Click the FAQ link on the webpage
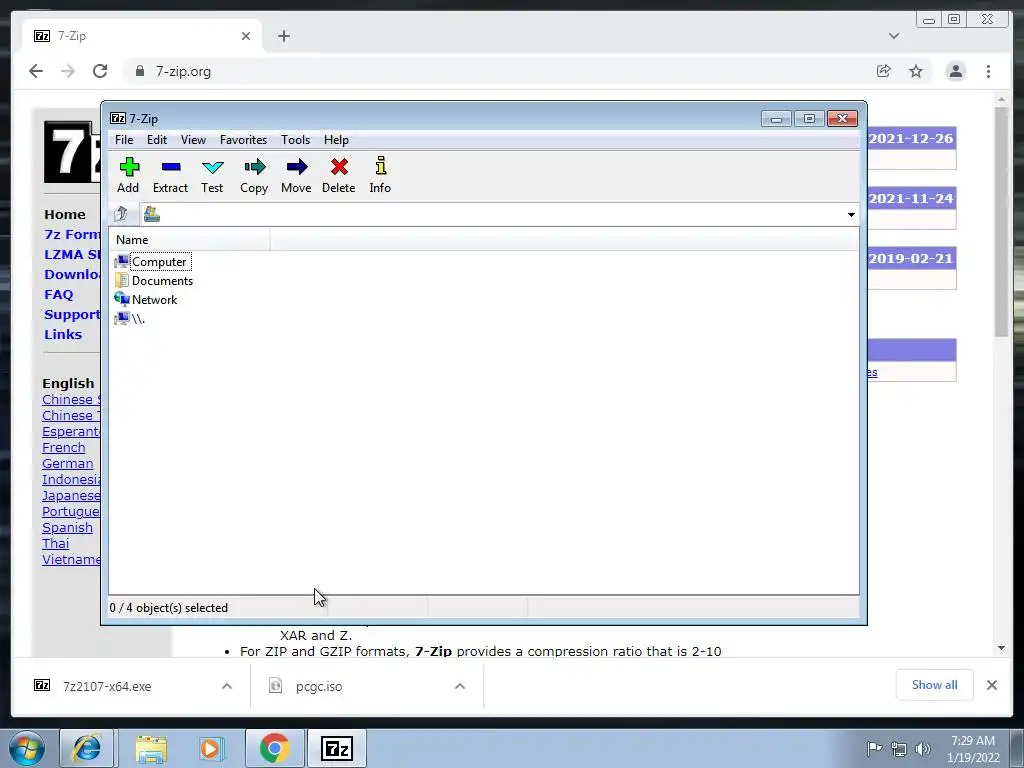This screenshot has width=1024, height=768. point(59,295)
